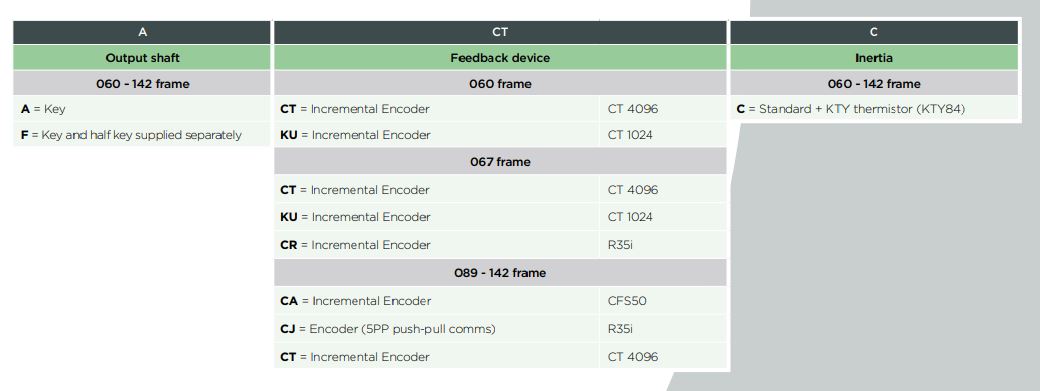Select the 'CR = Incremental Encoder' row
1040x391 pixels.
500,245
